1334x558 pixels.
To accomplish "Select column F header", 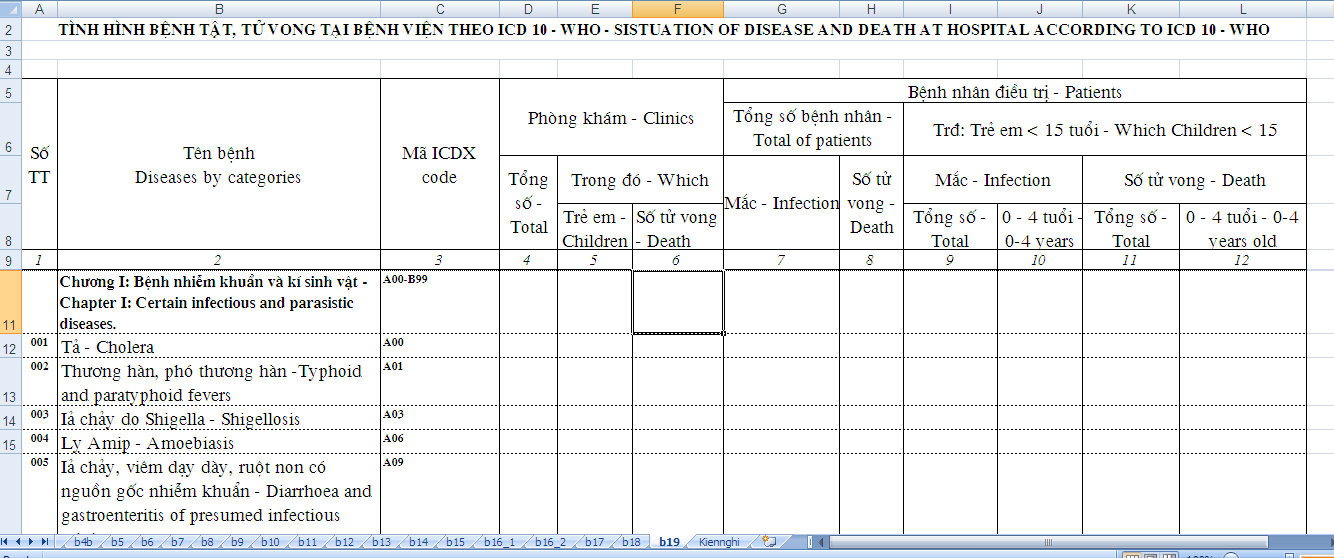I will coord(677,9).
